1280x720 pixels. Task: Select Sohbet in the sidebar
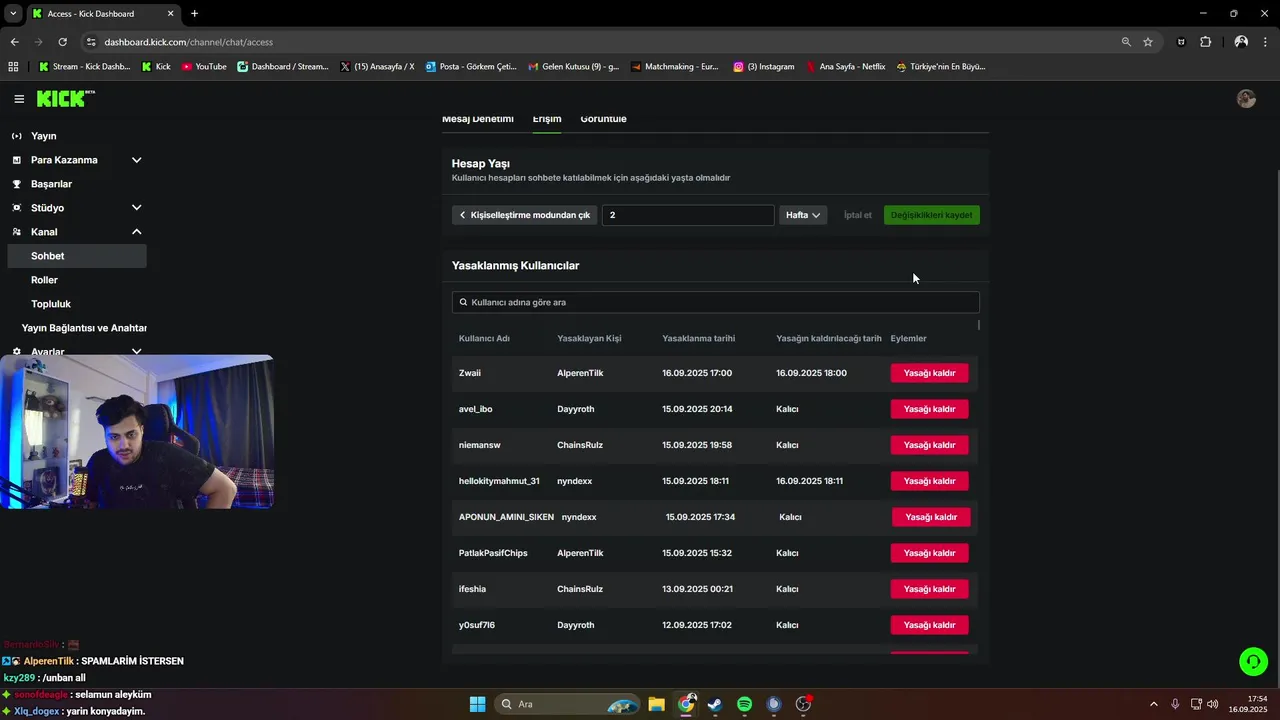tap(76, 256)
